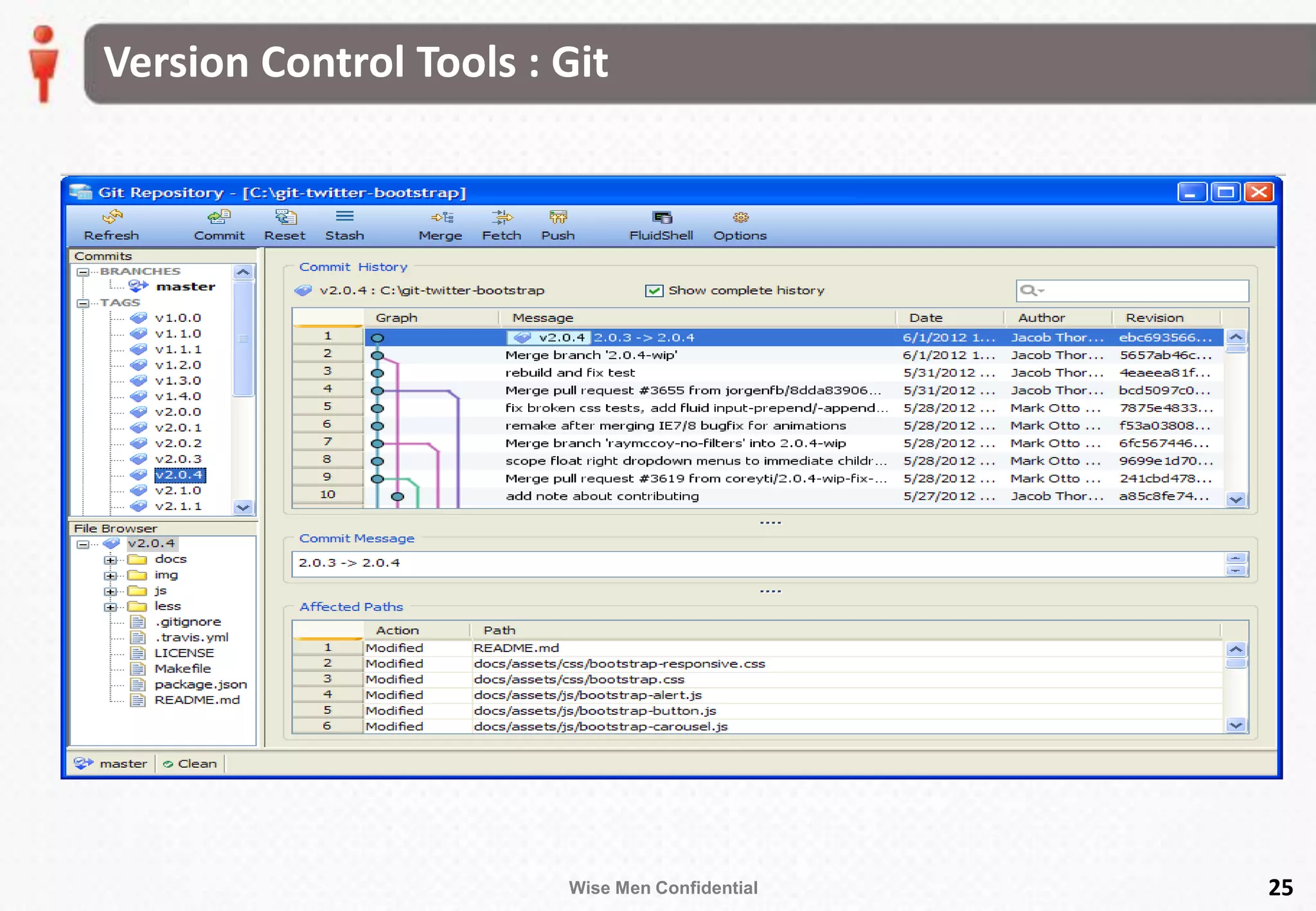Click the Makefile file icon
The image size is (1316, 911).
[138, 669]
